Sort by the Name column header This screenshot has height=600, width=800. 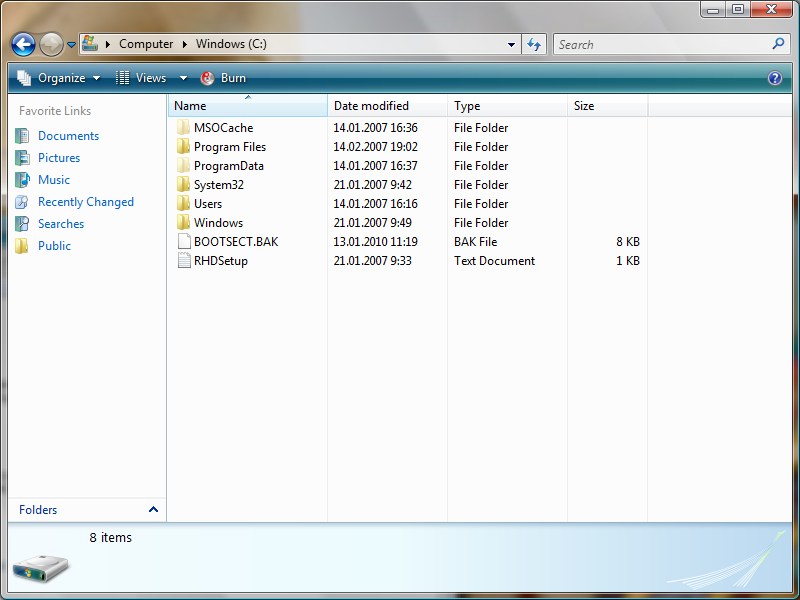pyautogui.click(x=248, y=106)
